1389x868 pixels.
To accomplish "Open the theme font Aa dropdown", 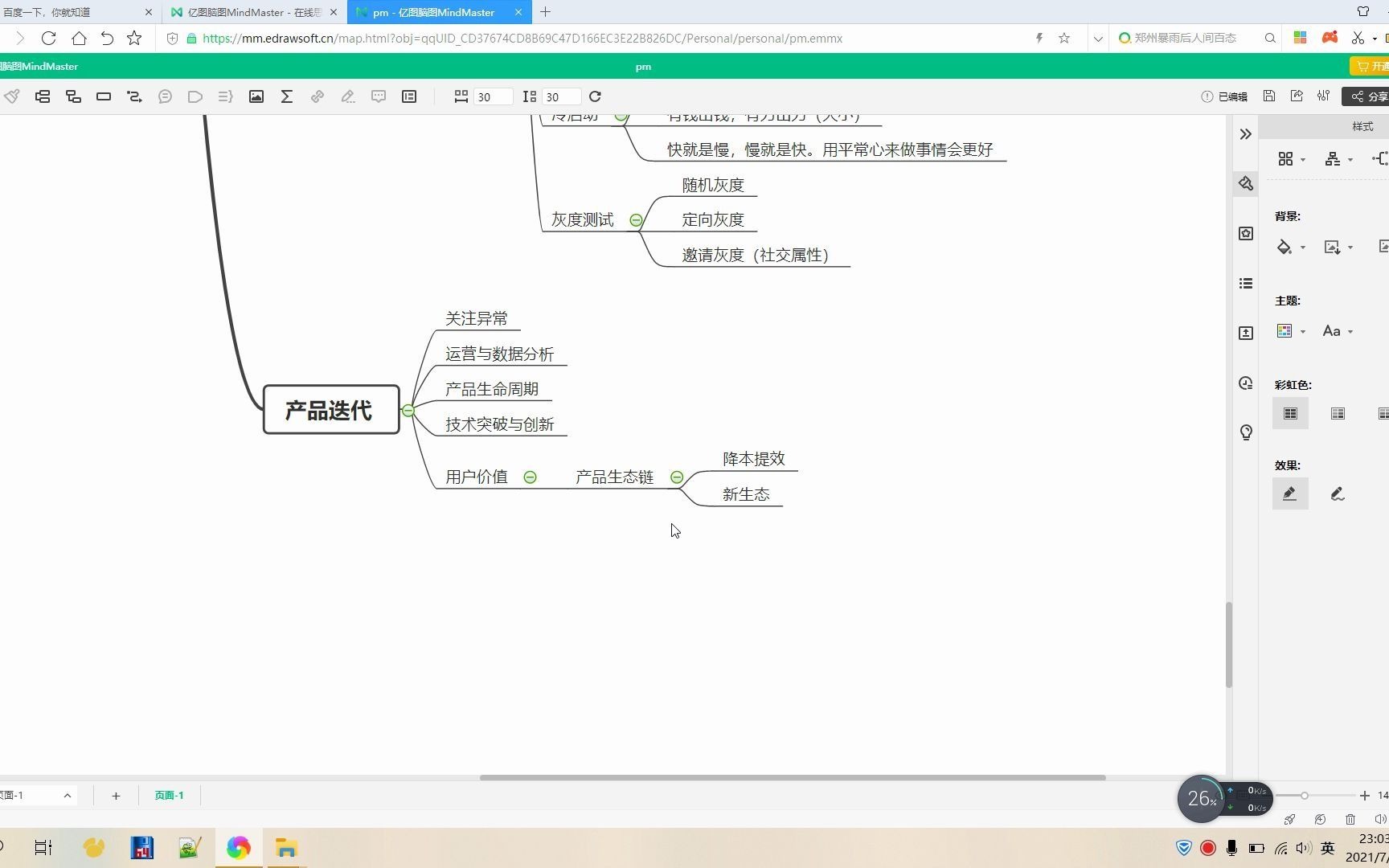I will [x=1338, y=331].
